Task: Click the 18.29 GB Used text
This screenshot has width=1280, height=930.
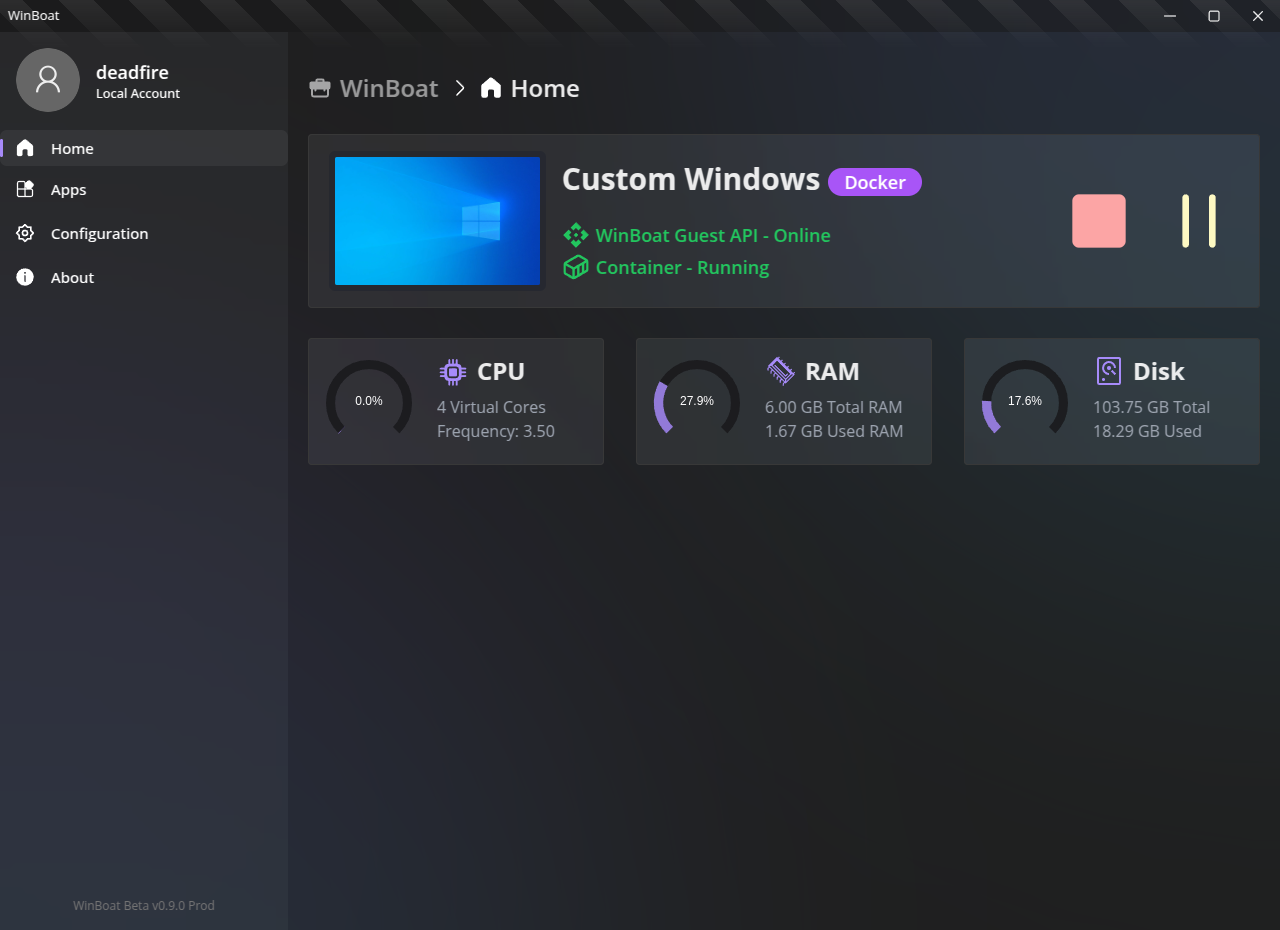Action: (1147, 431)
